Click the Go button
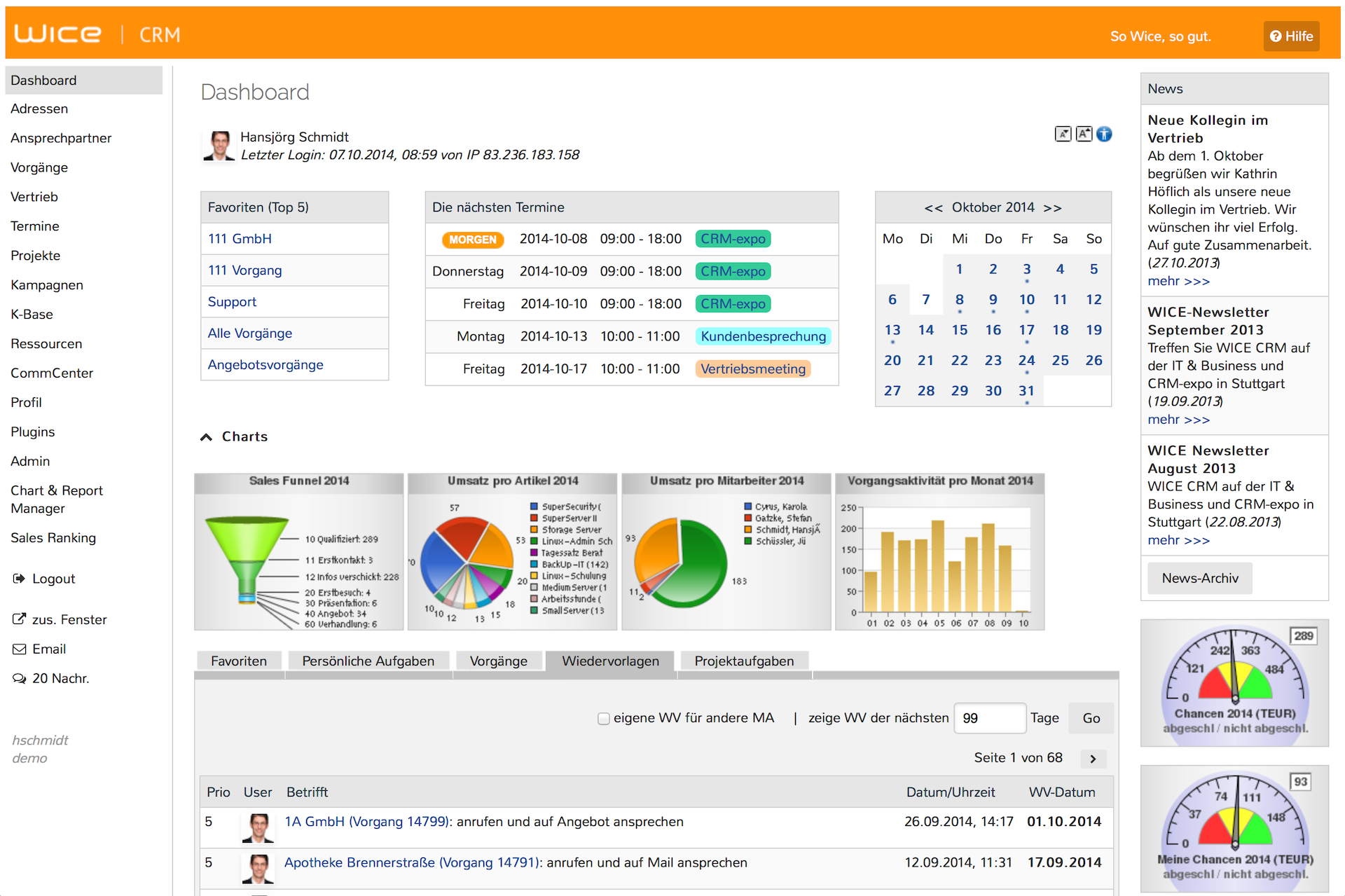 tap(1091, 718)
